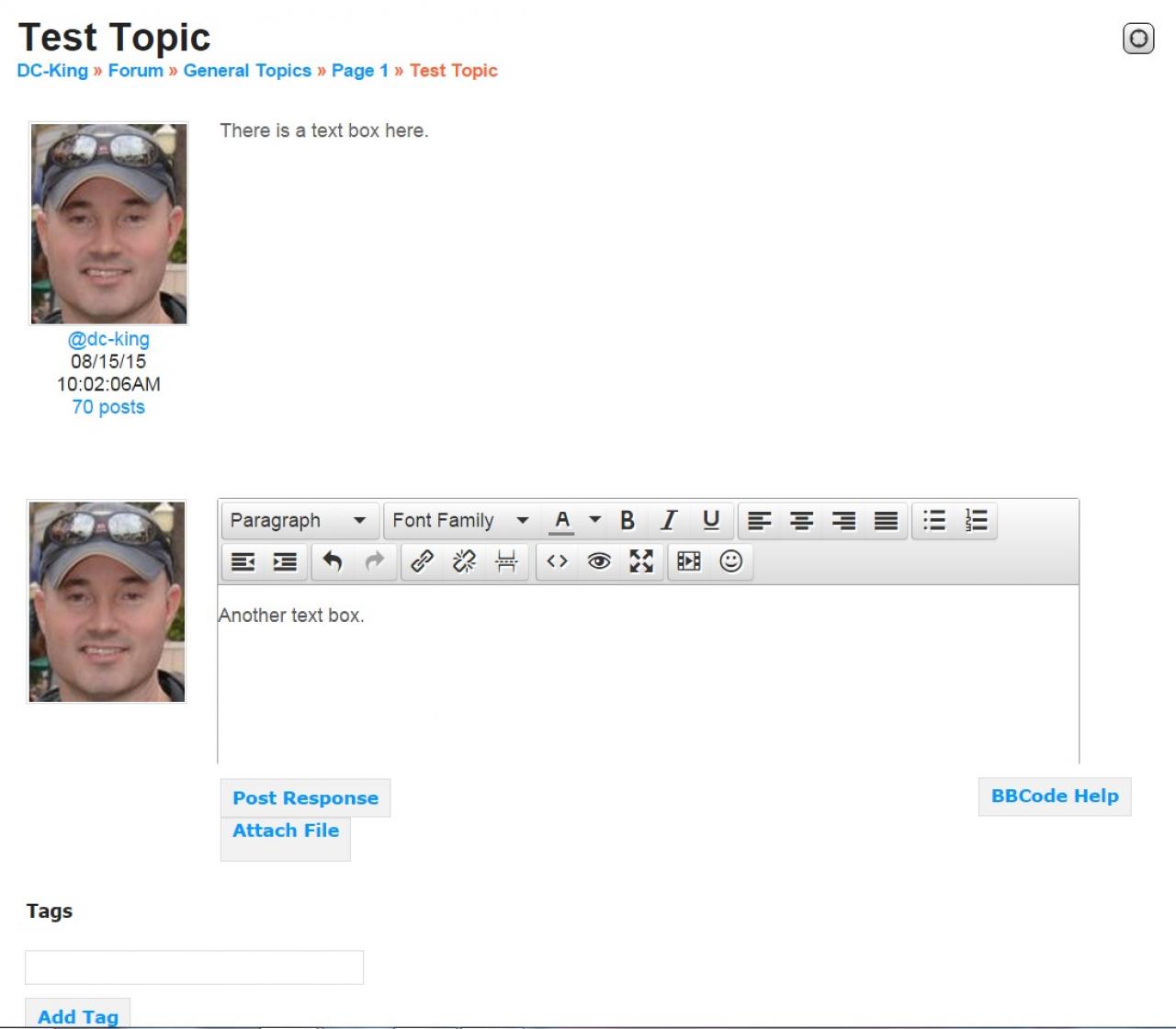Image resolution: width=1176 pixels, height=1029 pixels.
Task: Insert a hyperlink using the link icon
Action: pos(423,561)
